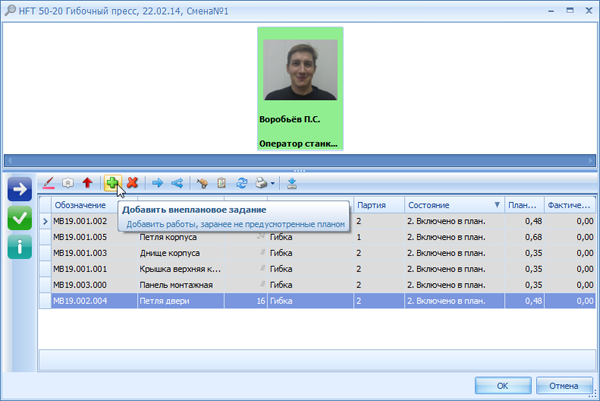
Task: Click the download tray icon in toolbar
Action: point(292,183)
